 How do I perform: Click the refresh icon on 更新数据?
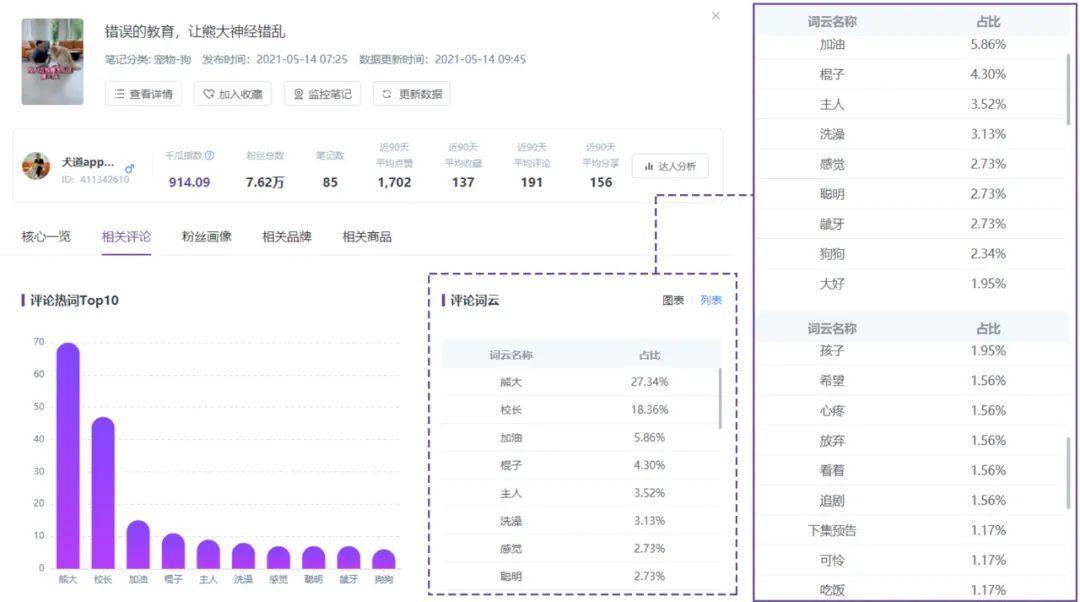[x=386, y=94]
